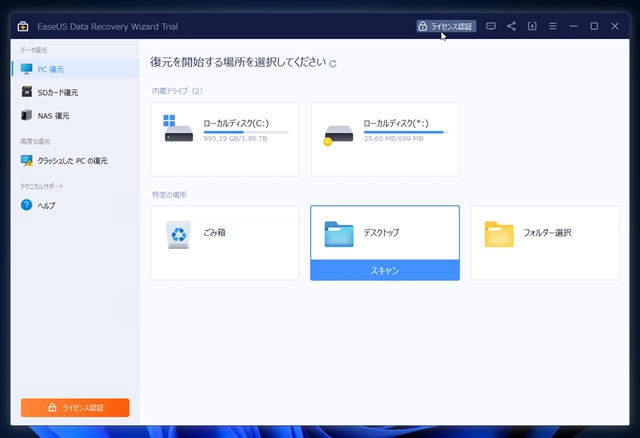
Task: Select the ごみ箱 location card
Action: pyautogui.click(x=225, y=243)
